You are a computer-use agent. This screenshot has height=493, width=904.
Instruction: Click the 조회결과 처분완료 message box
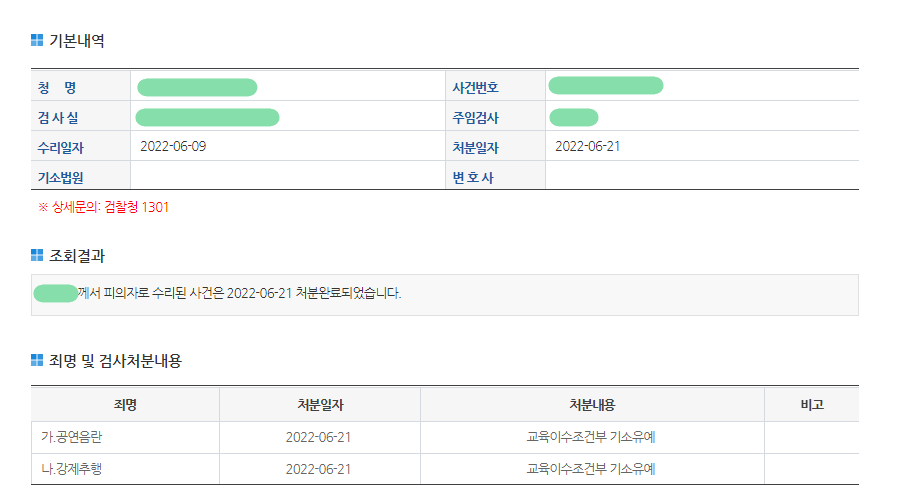click(444, 294)
